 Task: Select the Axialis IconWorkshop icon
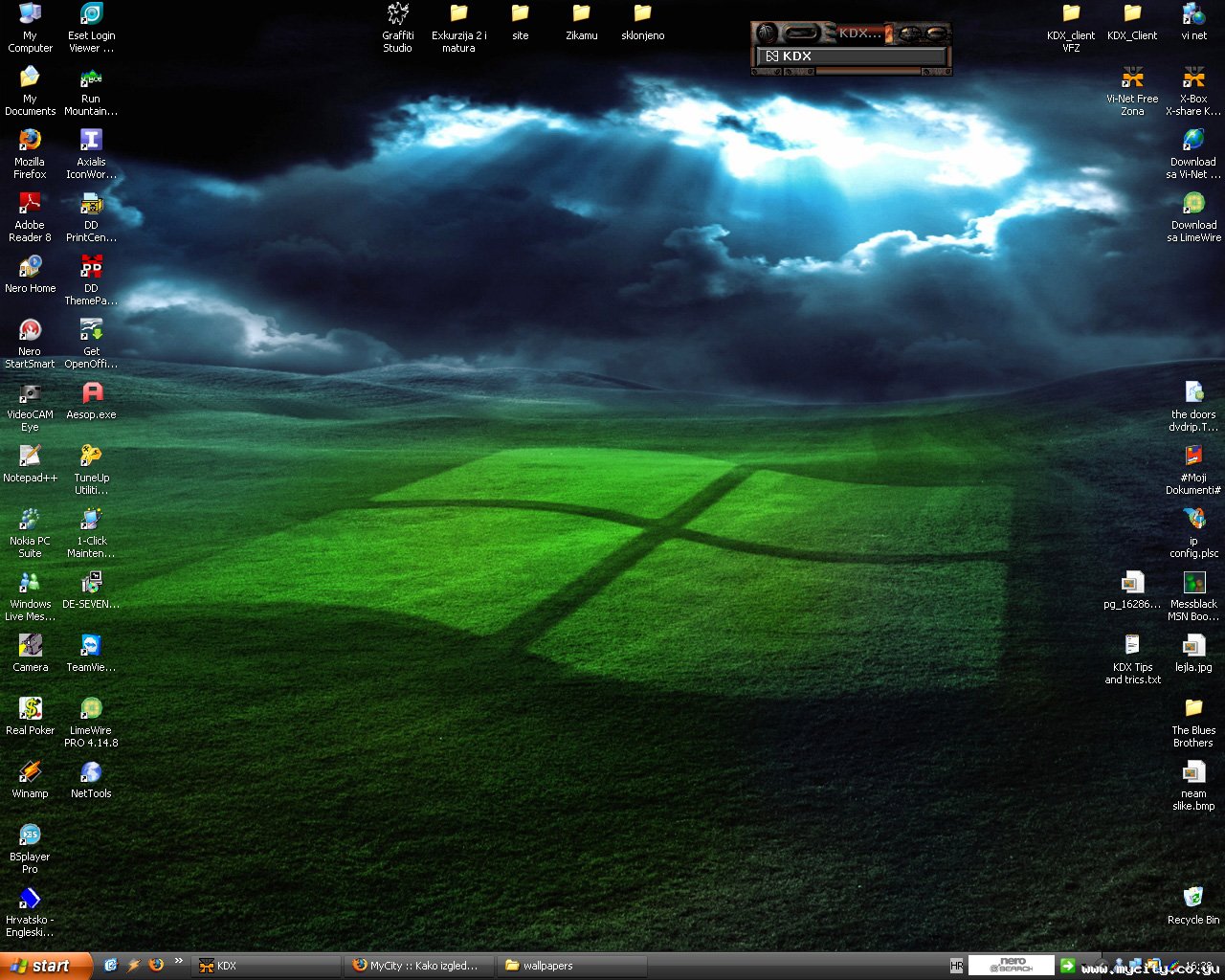[x=91, y=153]
